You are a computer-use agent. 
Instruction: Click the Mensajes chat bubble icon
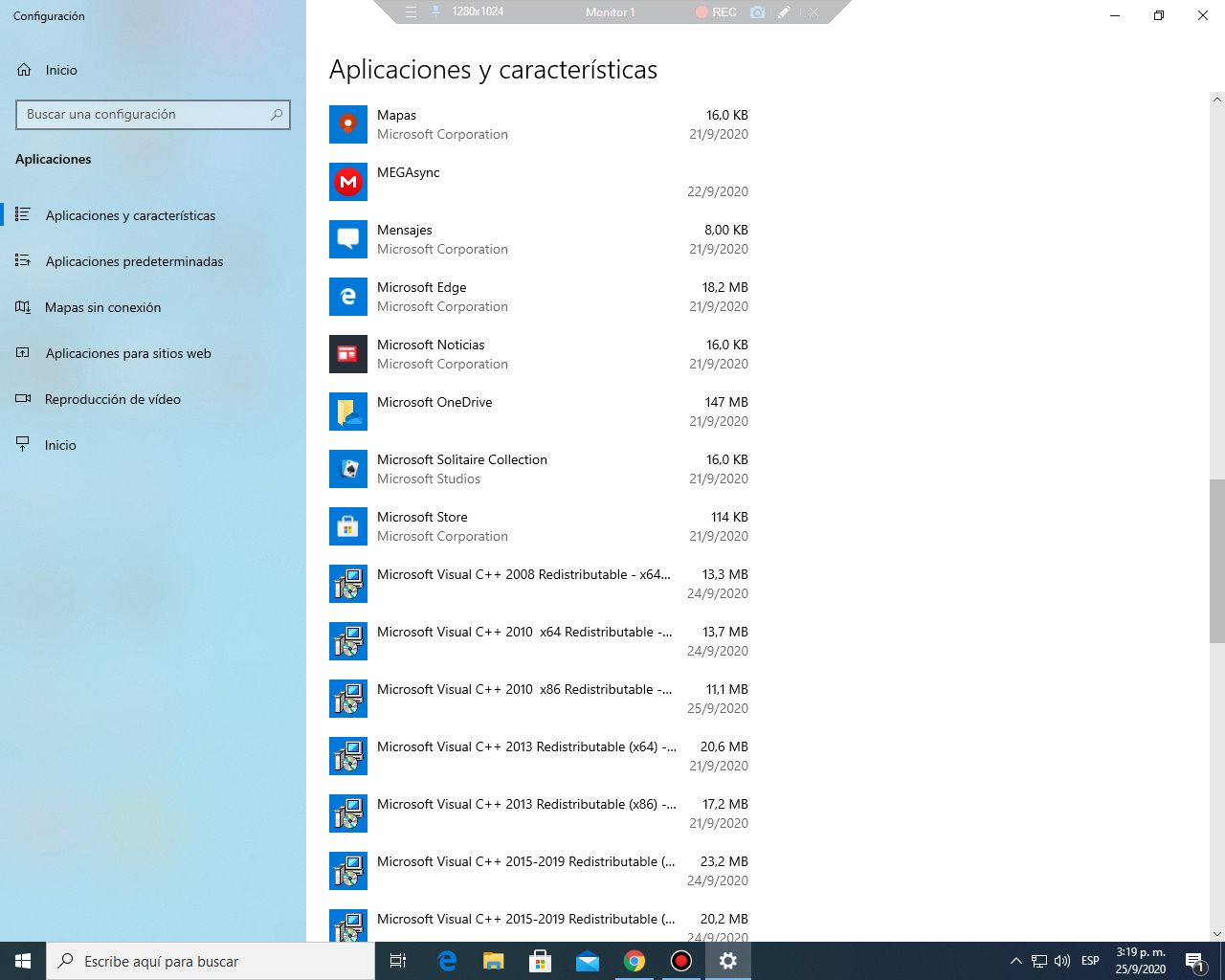(x=348, y=239)
